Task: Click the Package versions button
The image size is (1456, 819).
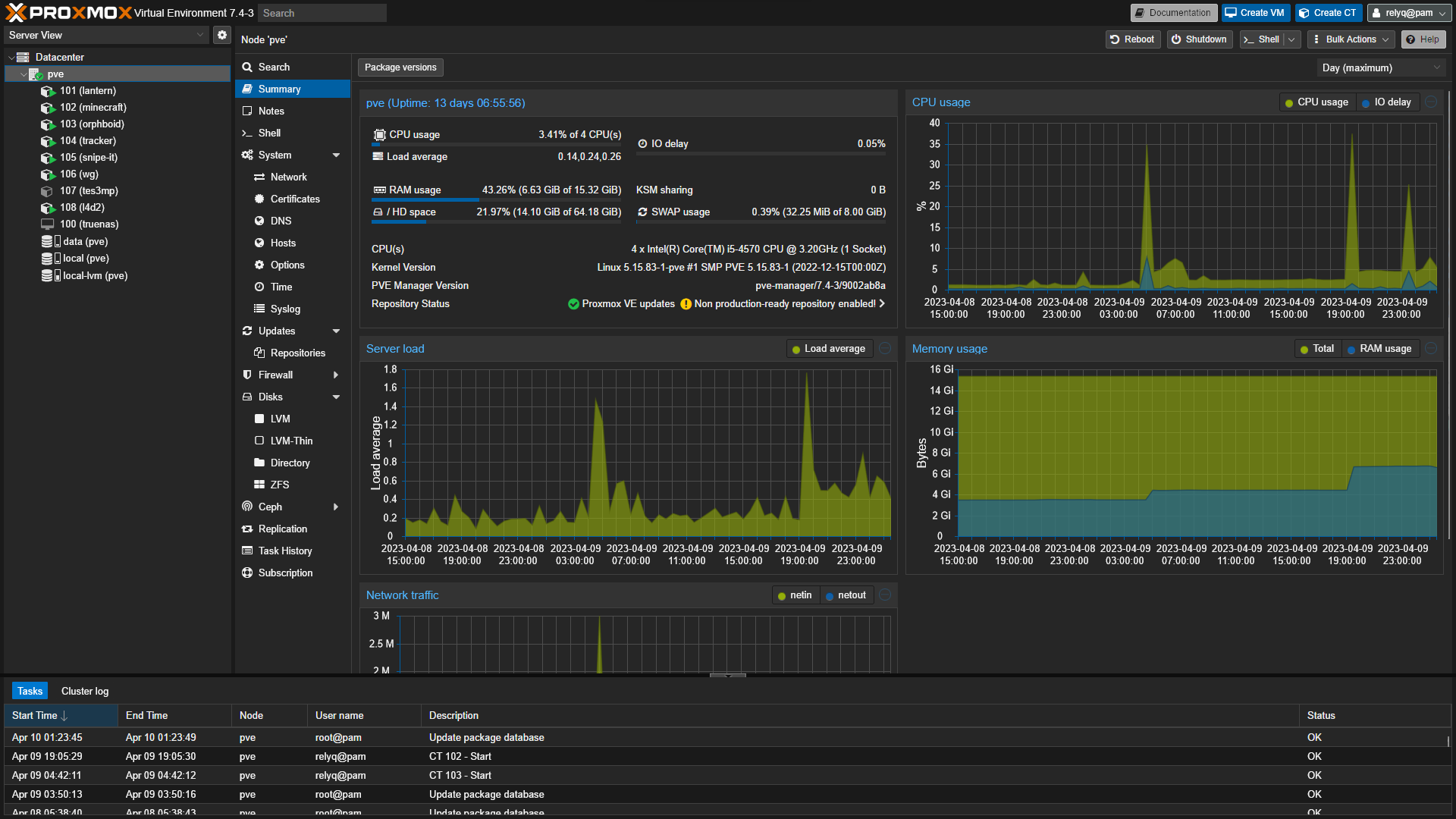Action: pos(400,67)
